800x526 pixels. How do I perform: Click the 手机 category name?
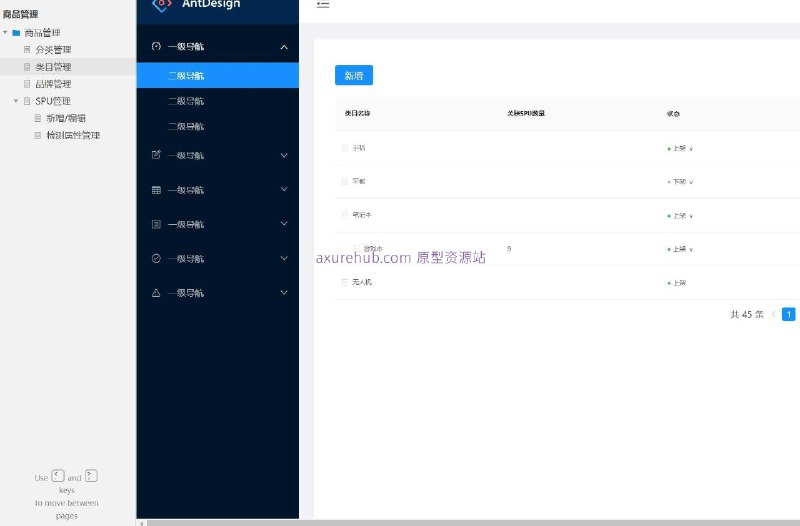pyautogui.click(x=359, y=148)
